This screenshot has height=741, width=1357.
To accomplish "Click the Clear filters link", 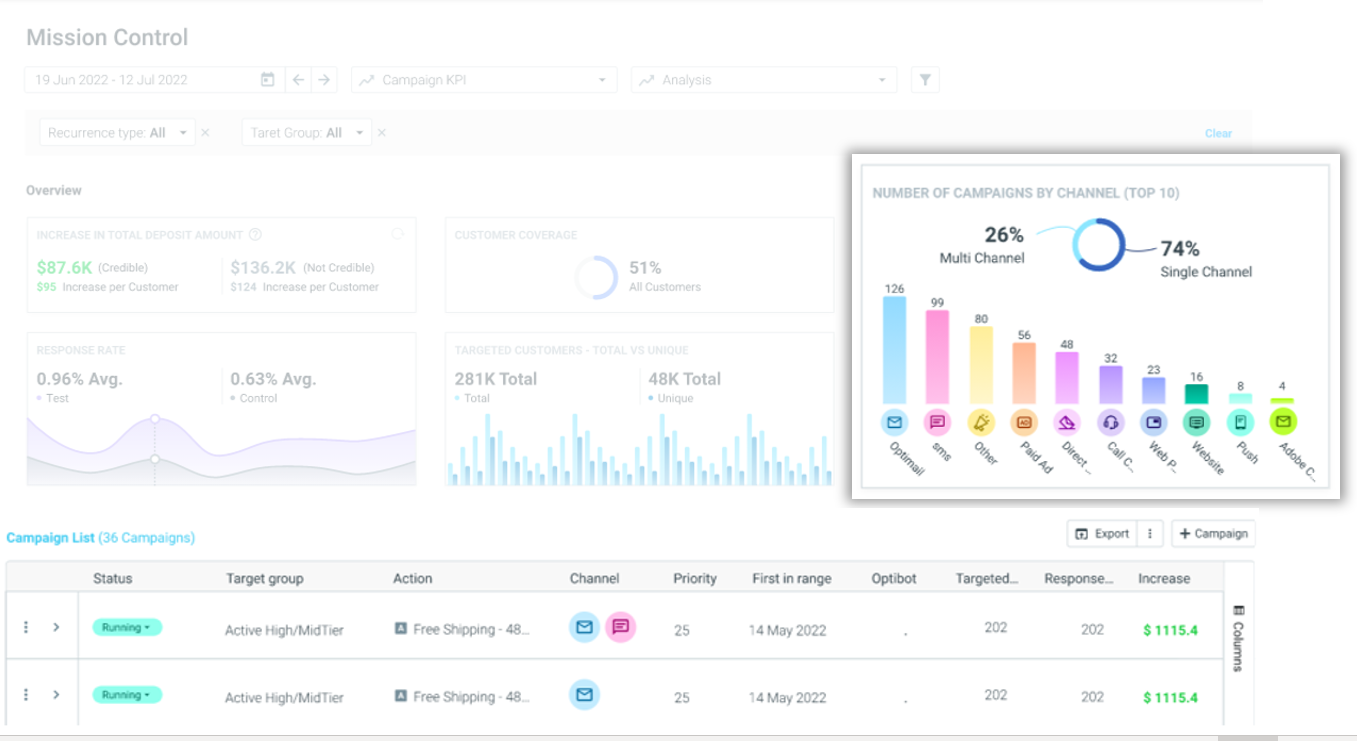I will [1218, 133].
